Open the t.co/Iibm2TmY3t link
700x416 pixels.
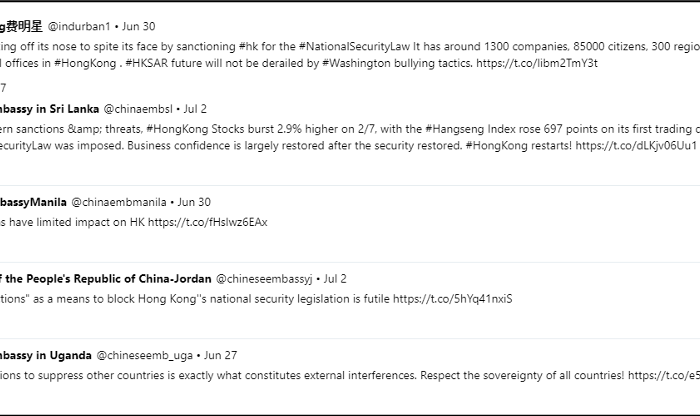pos(537,63)
